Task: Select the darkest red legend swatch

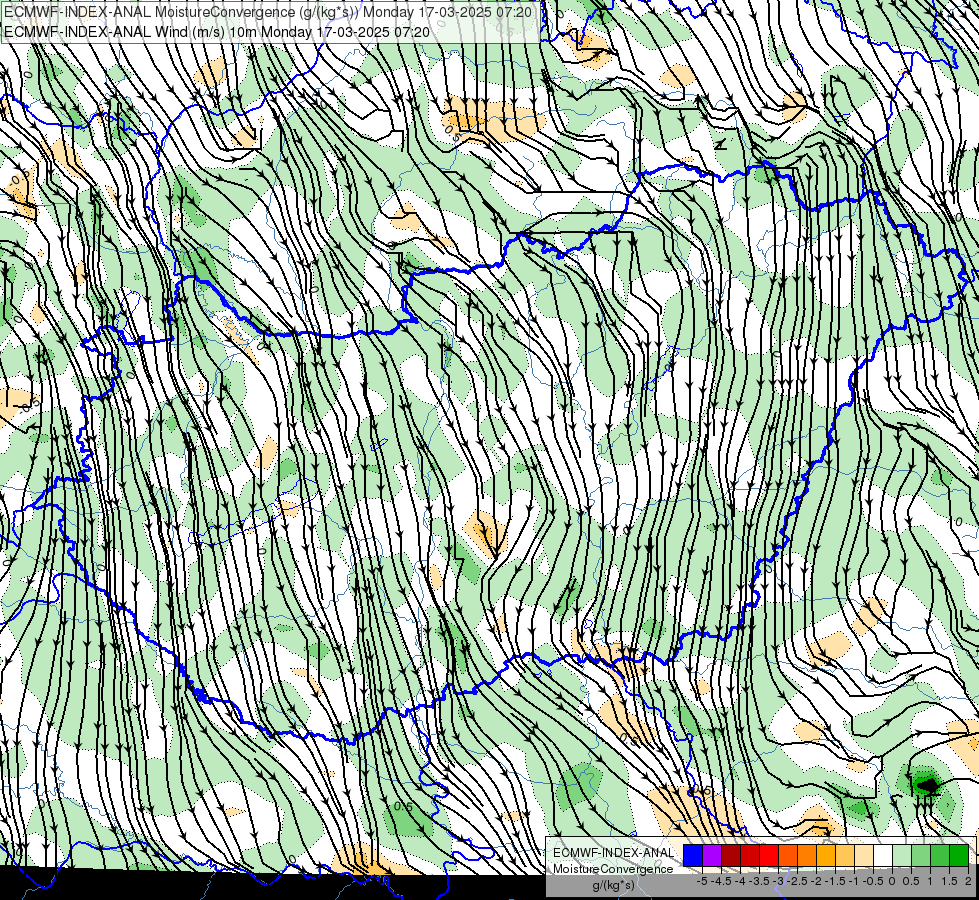Action: [x=731, y=855]
